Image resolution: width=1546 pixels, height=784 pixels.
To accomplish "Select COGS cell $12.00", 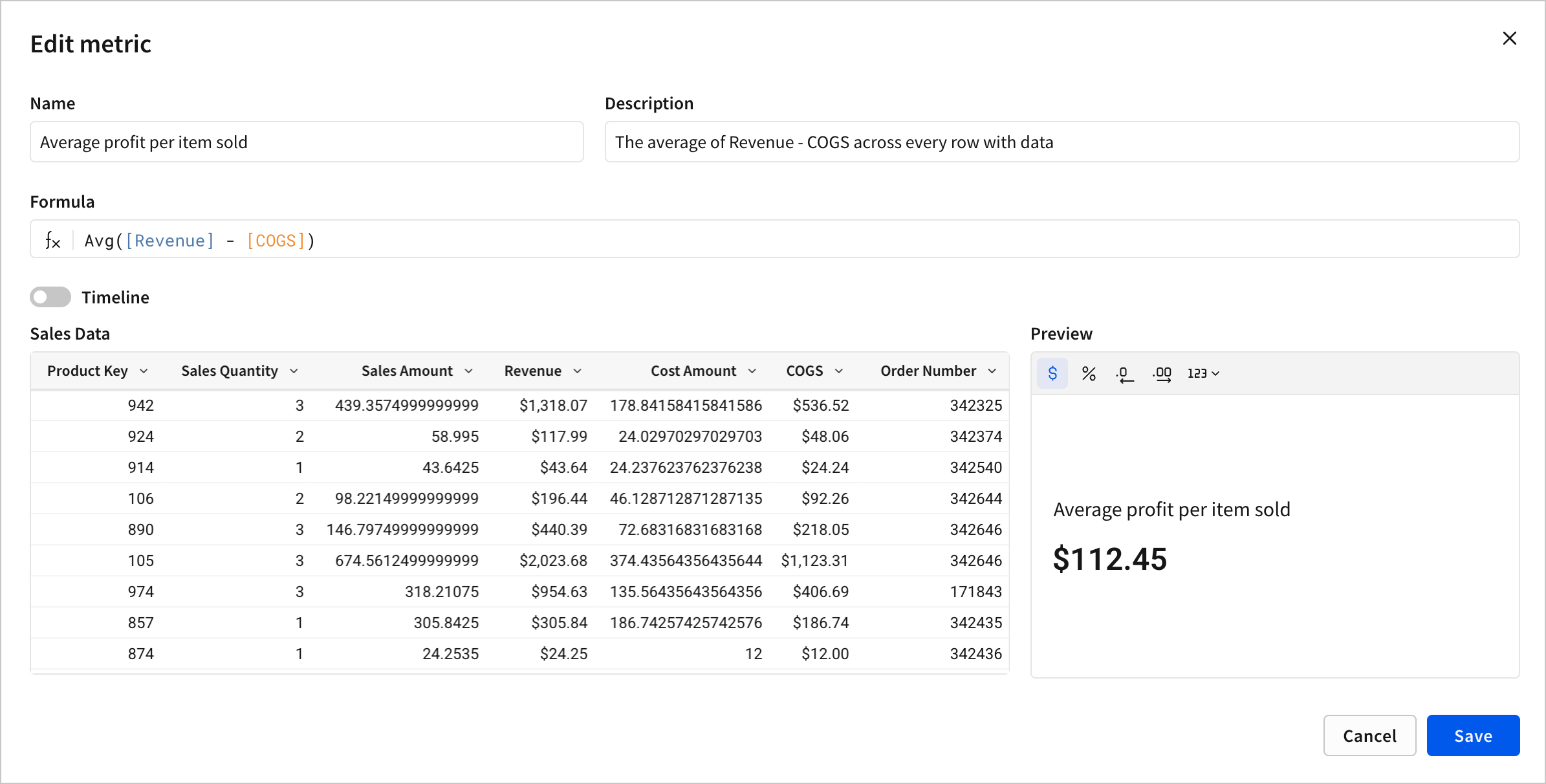I will click(825, 654).
